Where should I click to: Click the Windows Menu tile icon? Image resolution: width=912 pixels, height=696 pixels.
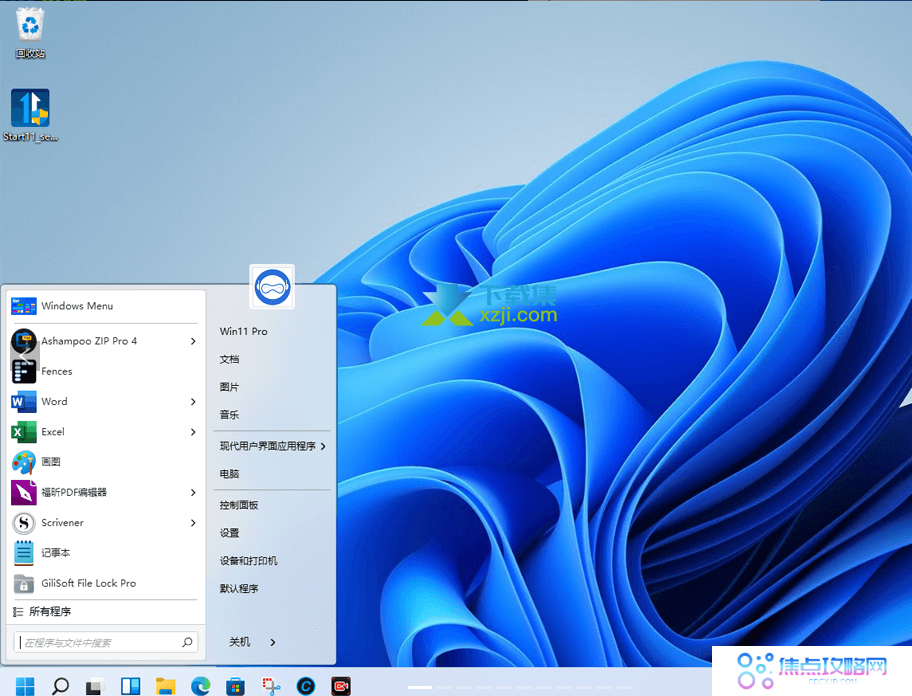[x=24, y=306]
